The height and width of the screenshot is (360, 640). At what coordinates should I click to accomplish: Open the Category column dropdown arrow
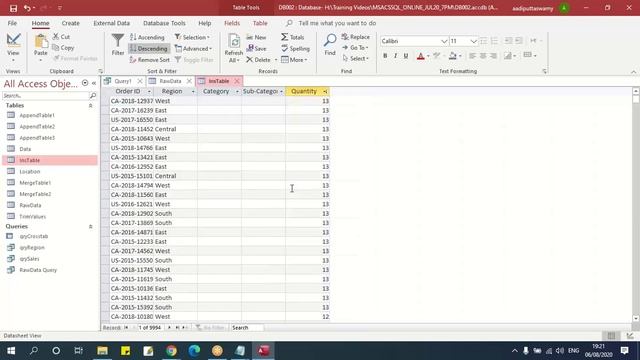[237, 91]
